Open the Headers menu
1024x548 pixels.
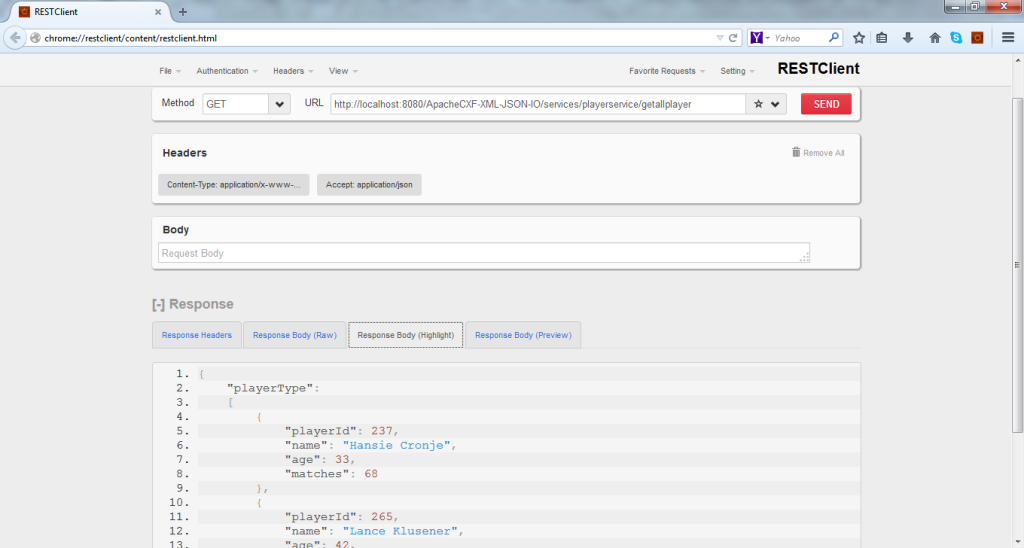click(293, 71)
